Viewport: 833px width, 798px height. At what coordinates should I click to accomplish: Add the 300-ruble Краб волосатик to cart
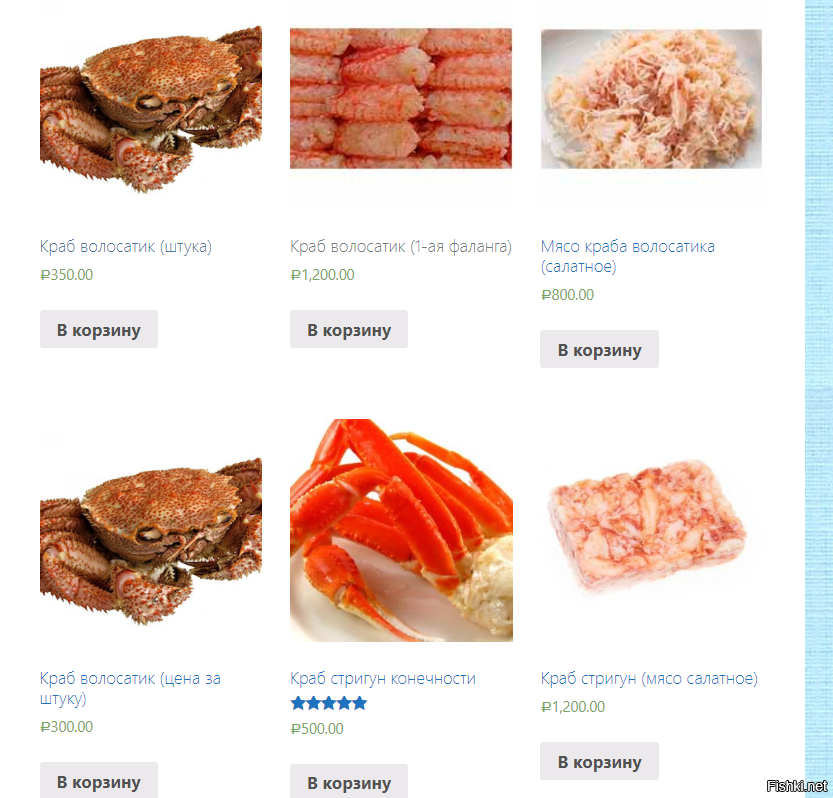point(99,780)
